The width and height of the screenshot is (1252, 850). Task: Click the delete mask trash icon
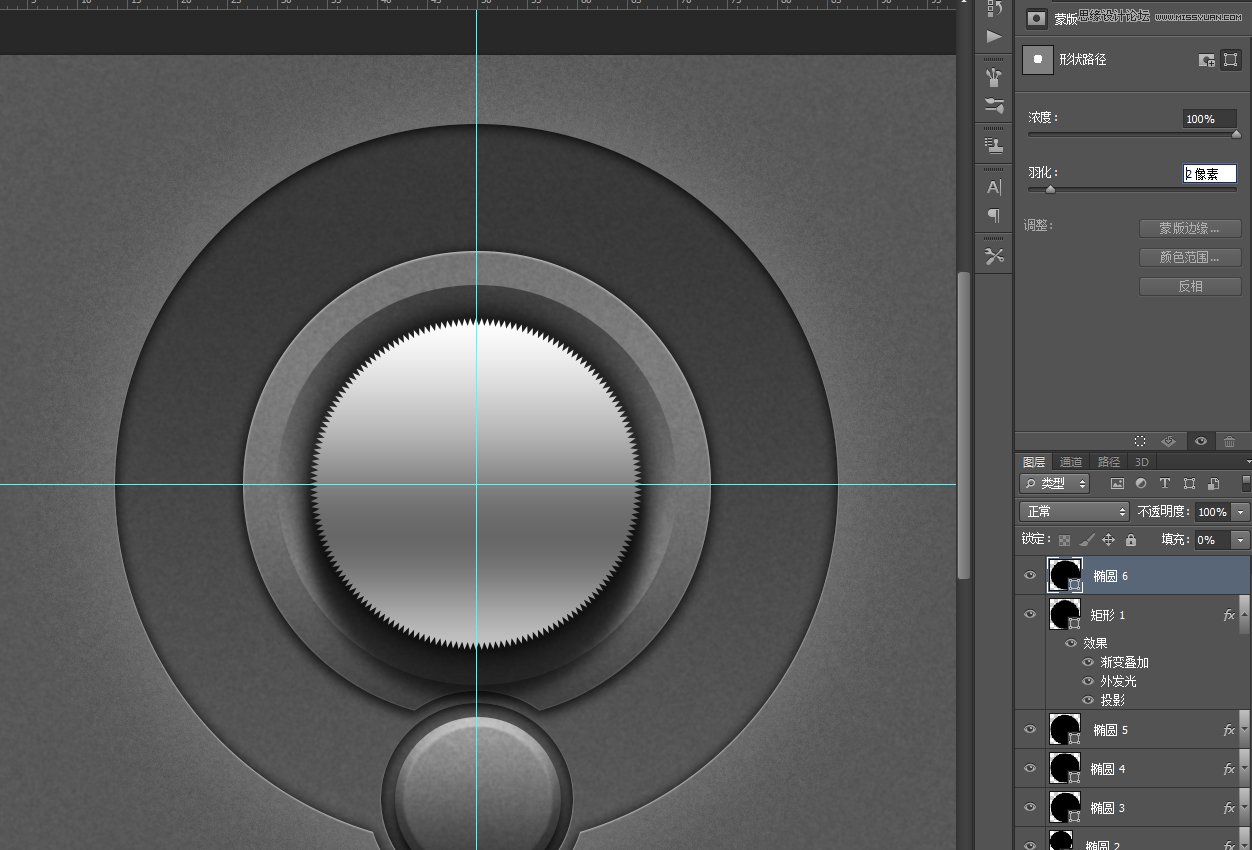point(1229,441)
